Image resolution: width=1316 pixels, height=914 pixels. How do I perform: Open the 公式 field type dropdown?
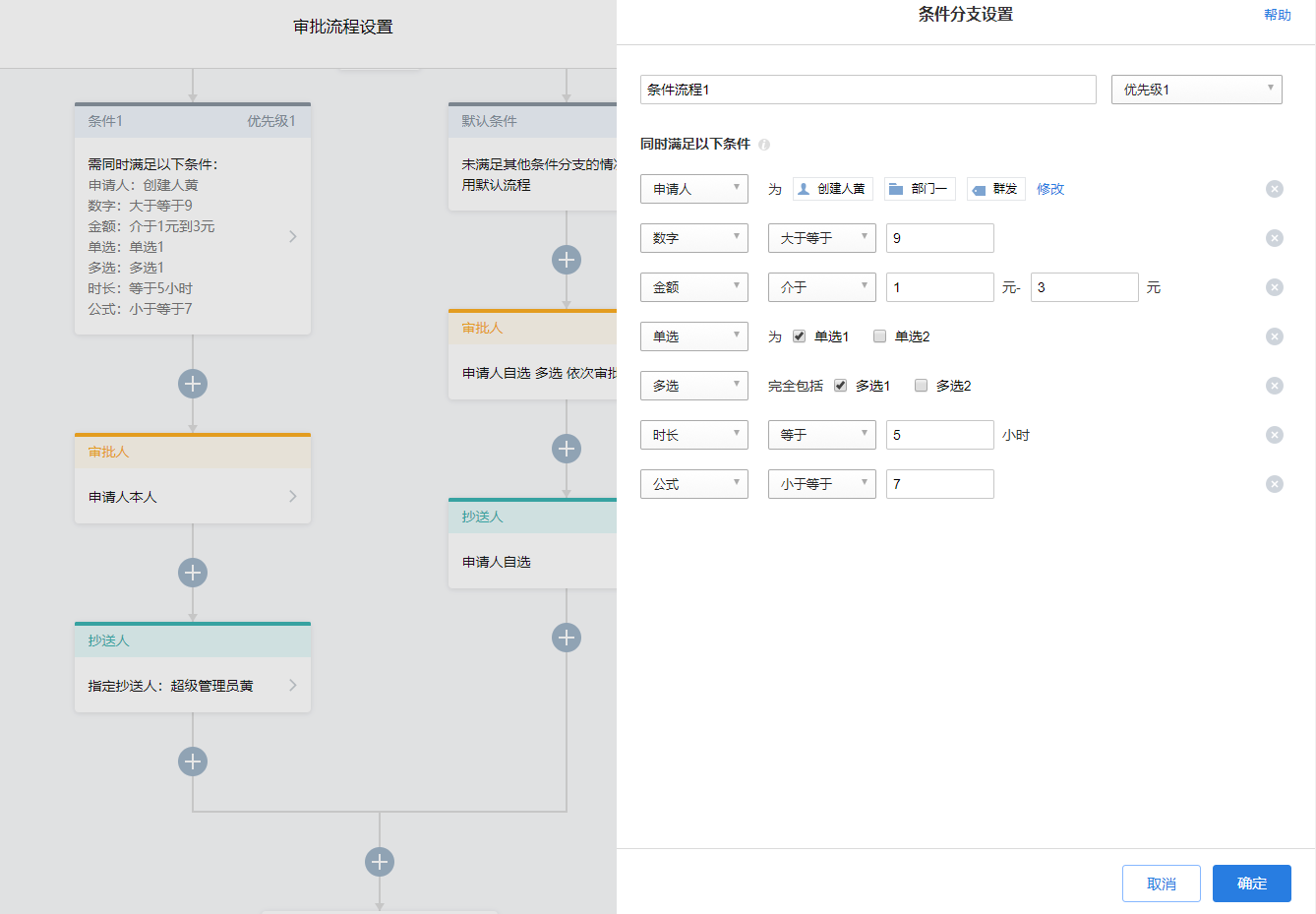coord(694,484)
